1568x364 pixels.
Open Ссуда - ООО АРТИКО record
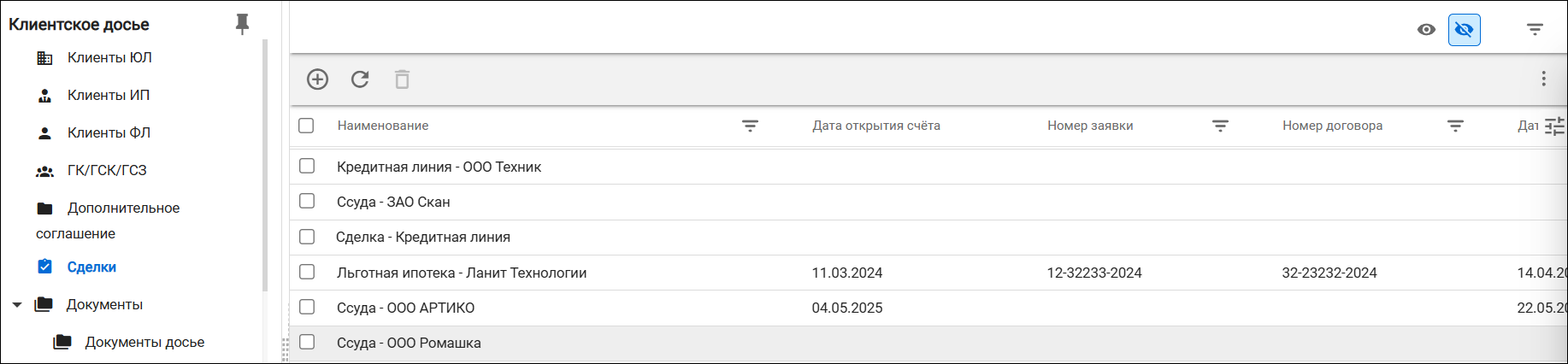click(405, 308)
